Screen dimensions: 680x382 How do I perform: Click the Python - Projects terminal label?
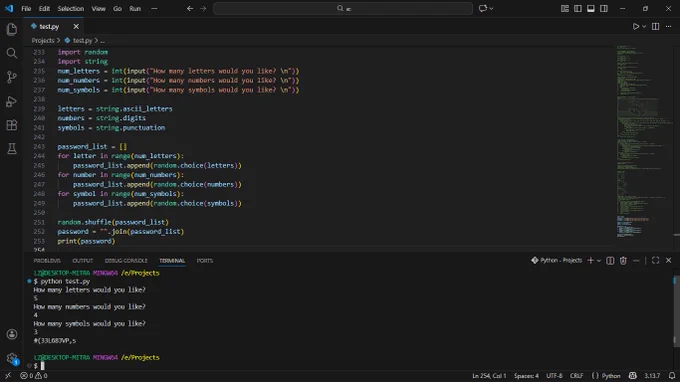(x=556, y=260)
